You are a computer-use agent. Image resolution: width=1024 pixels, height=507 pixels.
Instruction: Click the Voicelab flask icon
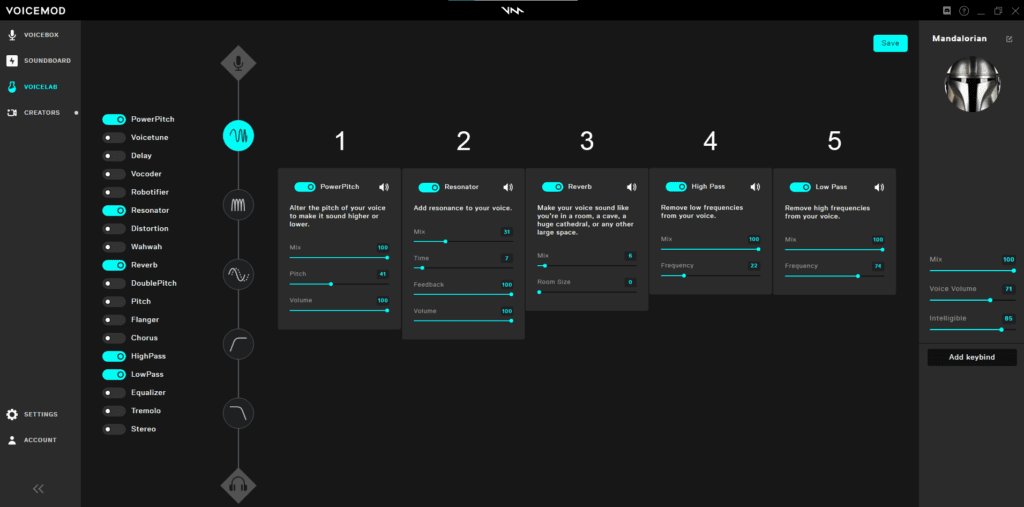(12, 86)
